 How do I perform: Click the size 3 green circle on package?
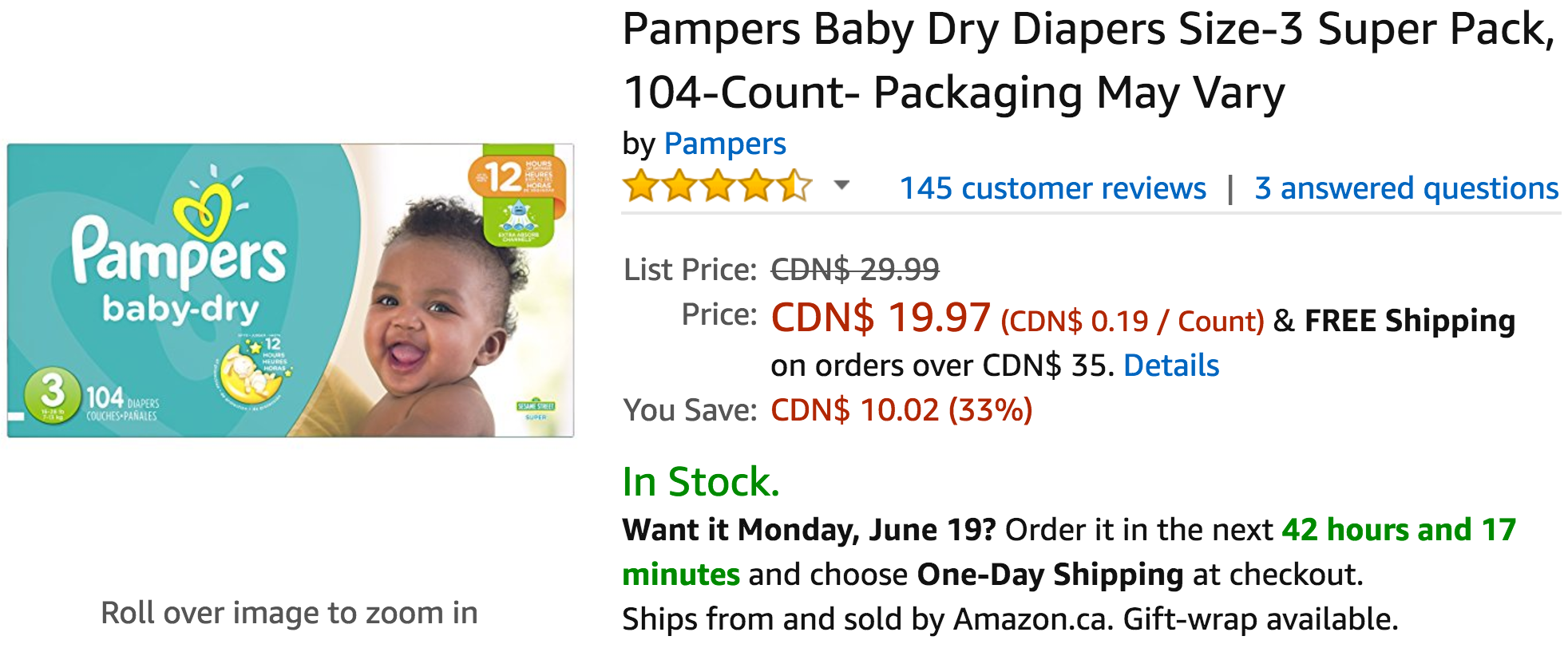(x=52, y=393)
